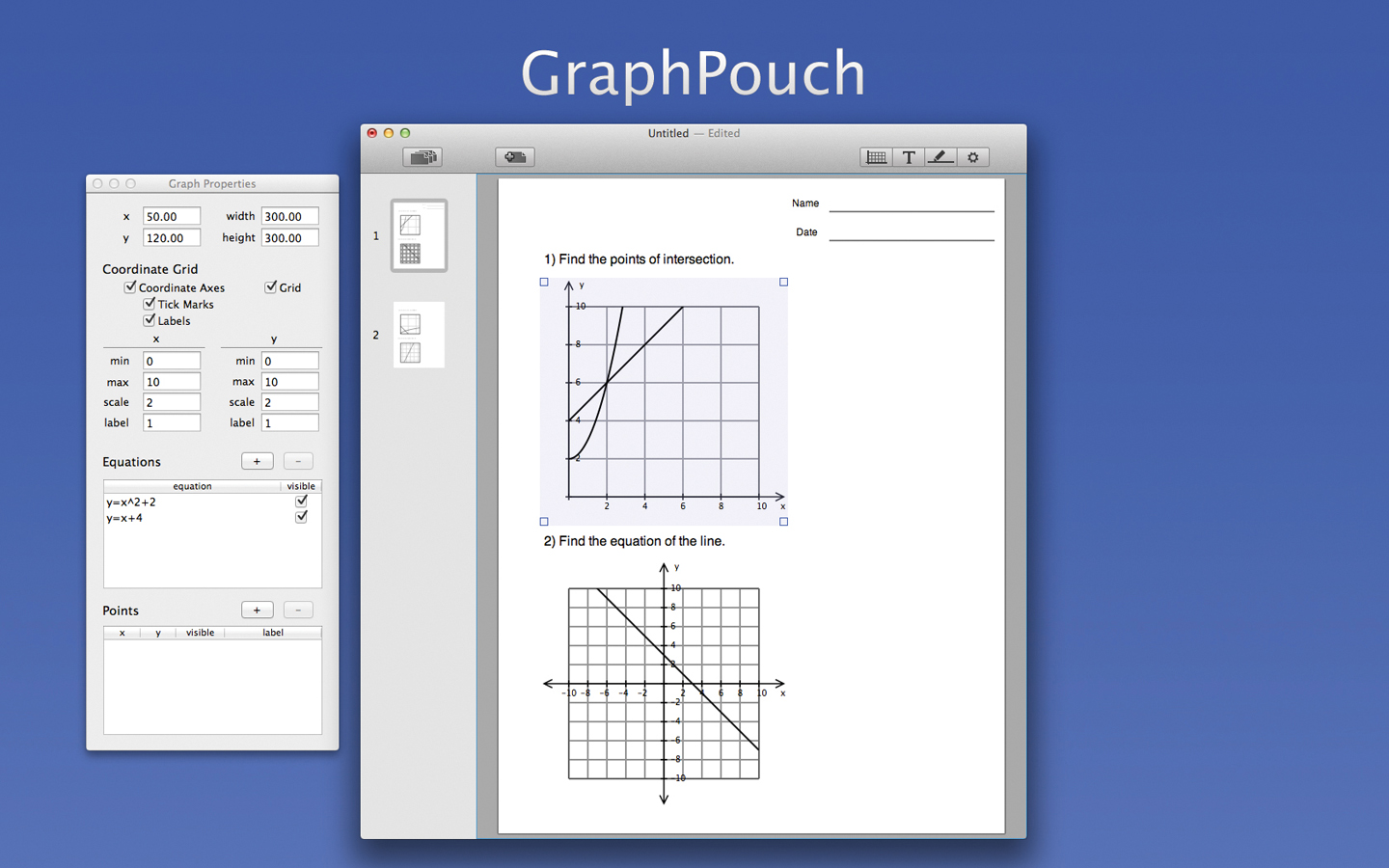
Task: Click the 'label' column header in Points
Action: pos(273,633)
